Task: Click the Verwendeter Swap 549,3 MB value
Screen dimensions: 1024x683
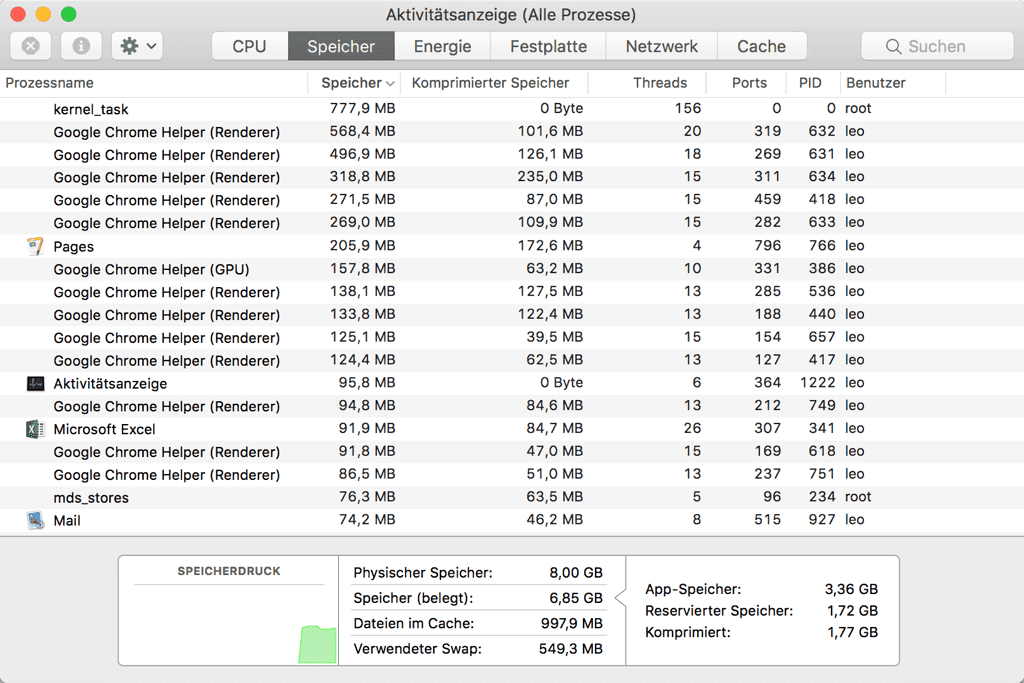Action: coord(570,649)
